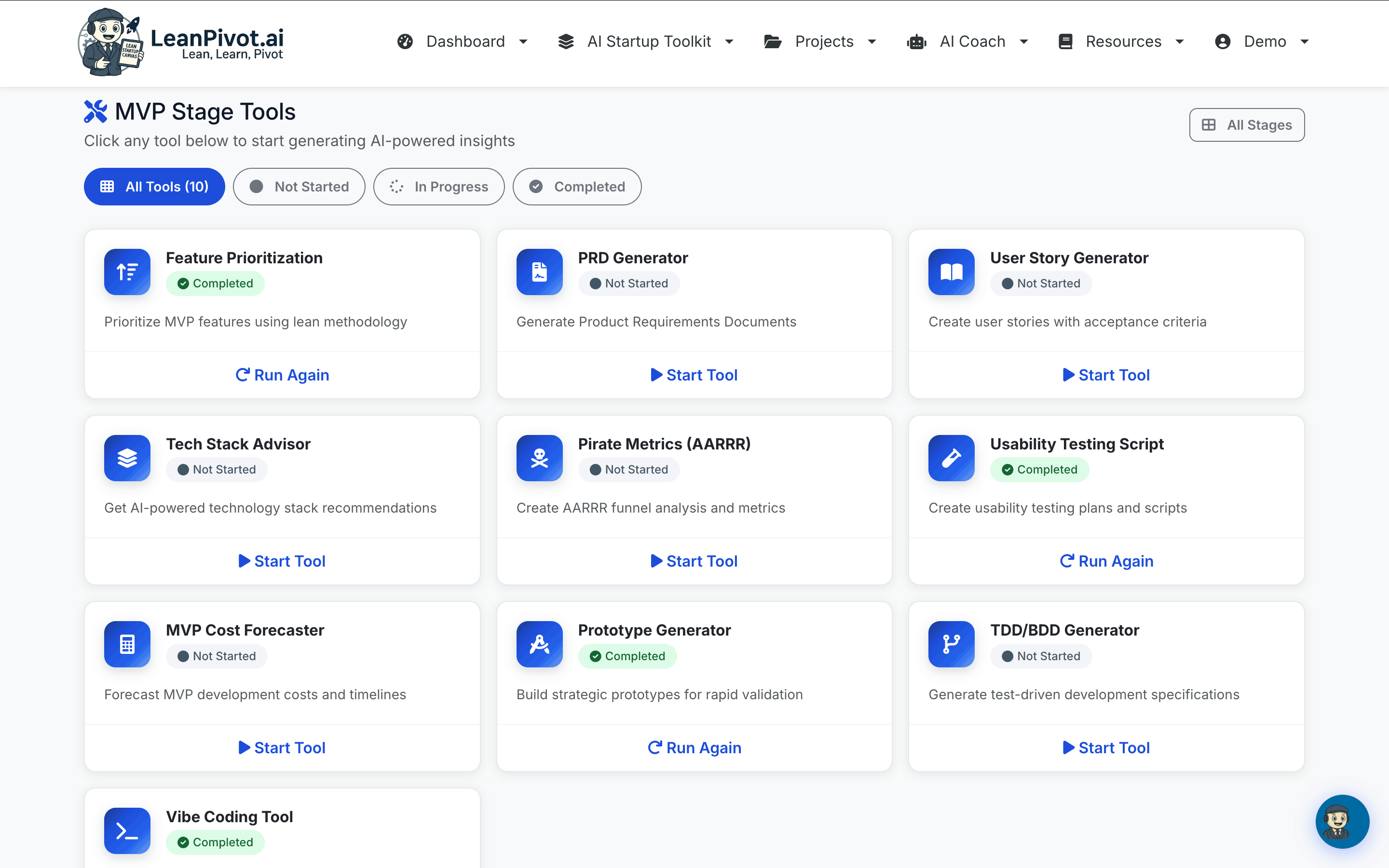The width and height of the screenshot is (1389, 868).
Task: Click the MVP Cost Forecaster calculator icon
Action: pos(127,644)
